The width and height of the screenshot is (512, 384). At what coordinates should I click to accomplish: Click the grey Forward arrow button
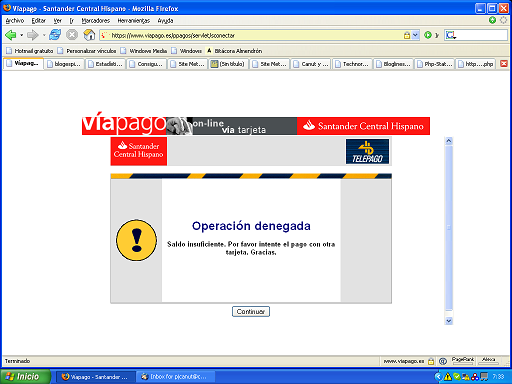[x=33, y=35]
